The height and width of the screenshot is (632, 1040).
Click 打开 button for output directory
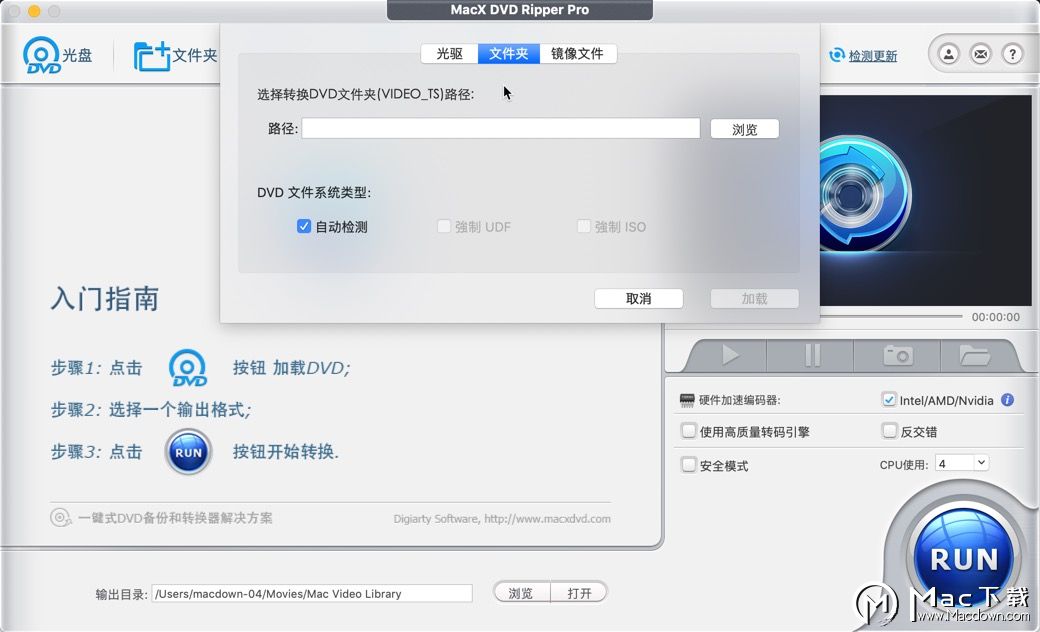point(579,593)
